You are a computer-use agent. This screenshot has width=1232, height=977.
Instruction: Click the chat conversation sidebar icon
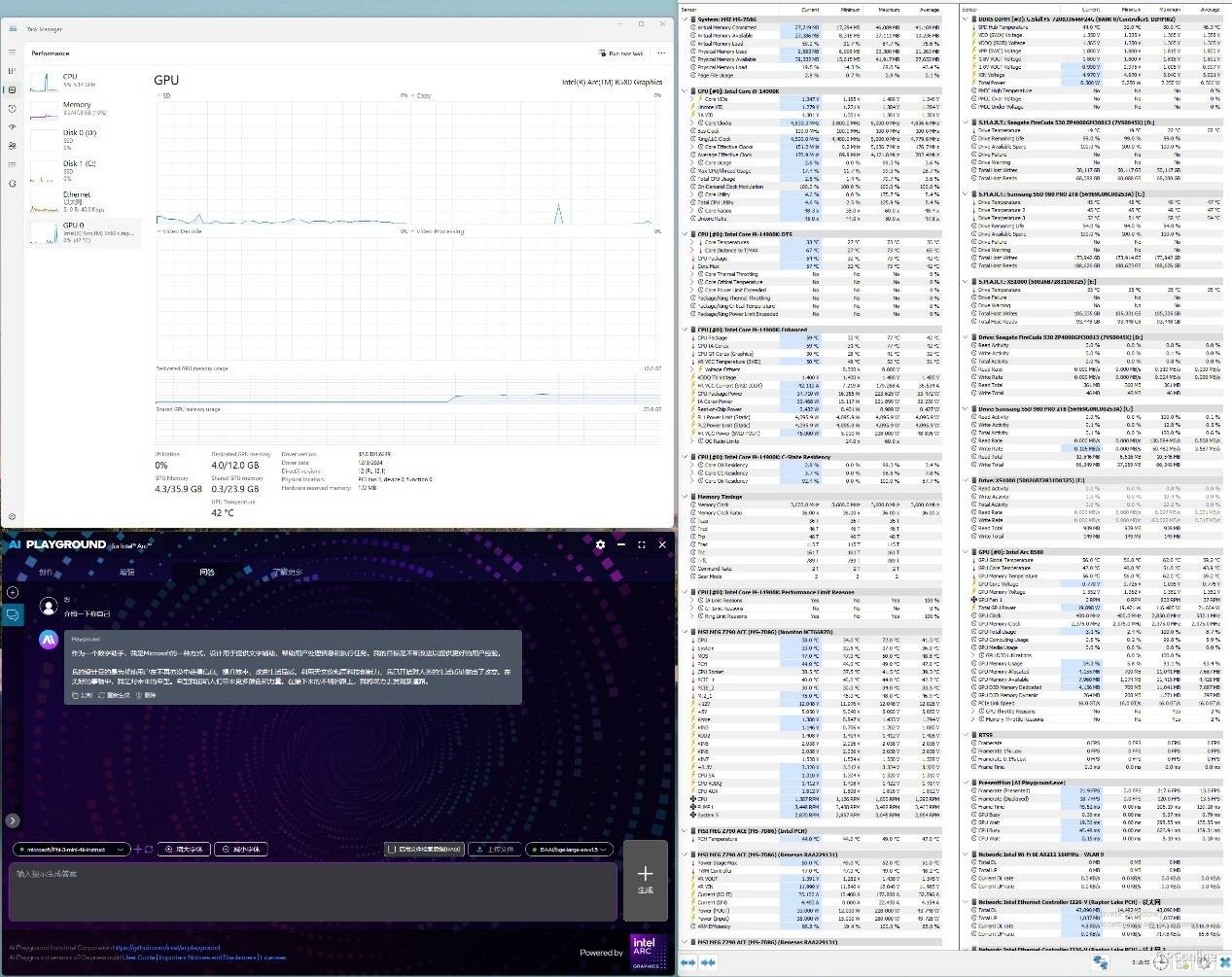point(13,615)
